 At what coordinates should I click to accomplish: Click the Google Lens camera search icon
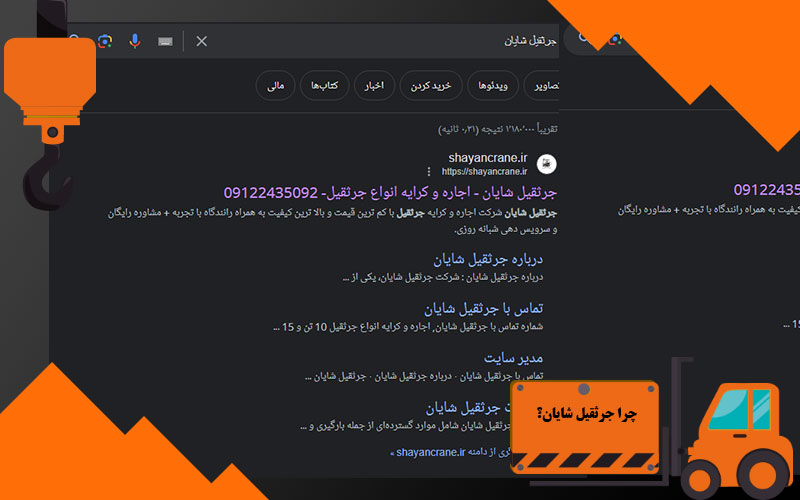105,41
